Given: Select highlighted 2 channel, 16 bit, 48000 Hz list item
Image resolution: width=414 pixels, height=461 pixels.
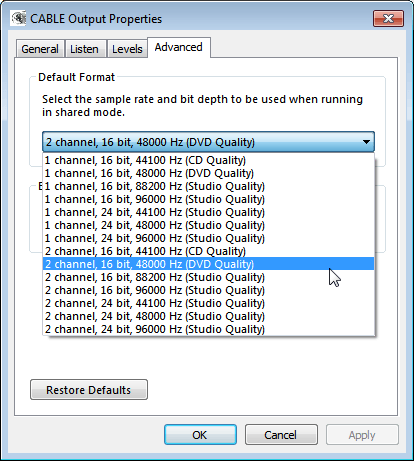Looking at the screenshot, I should (x=209, y=264).
